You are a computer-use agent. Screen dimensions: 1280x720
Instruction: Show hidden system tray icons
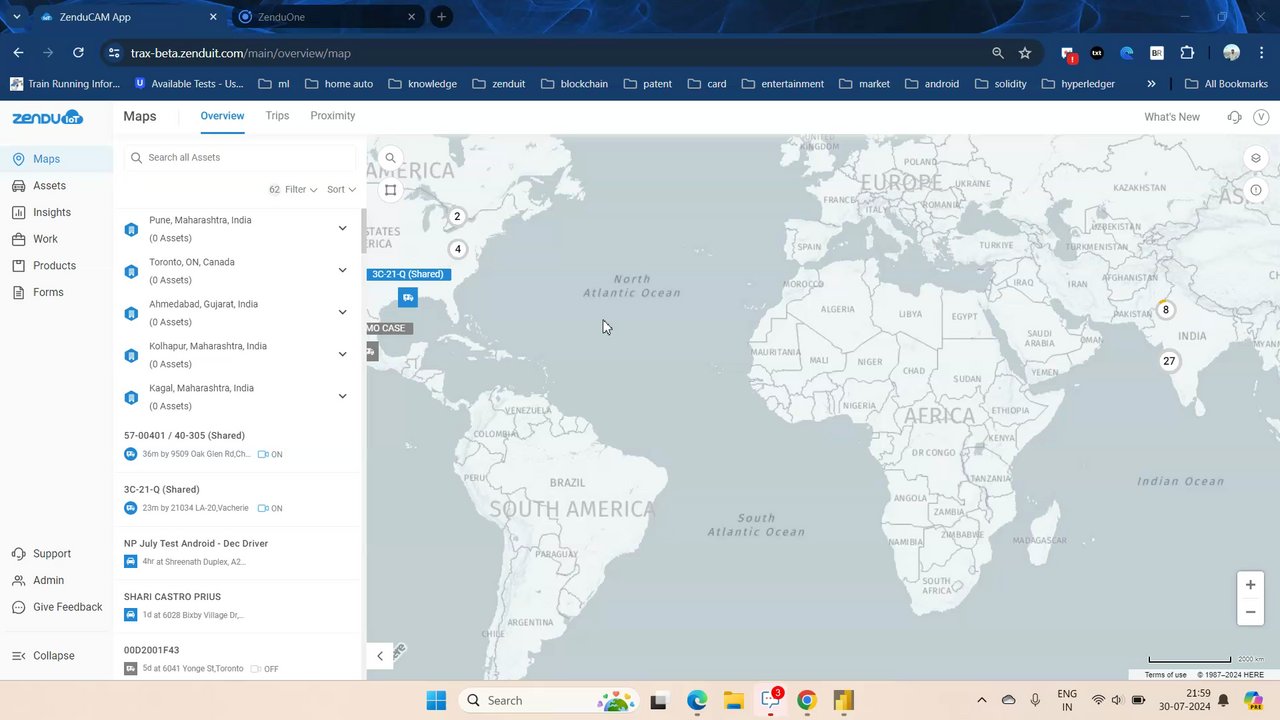tap(981, 700)
